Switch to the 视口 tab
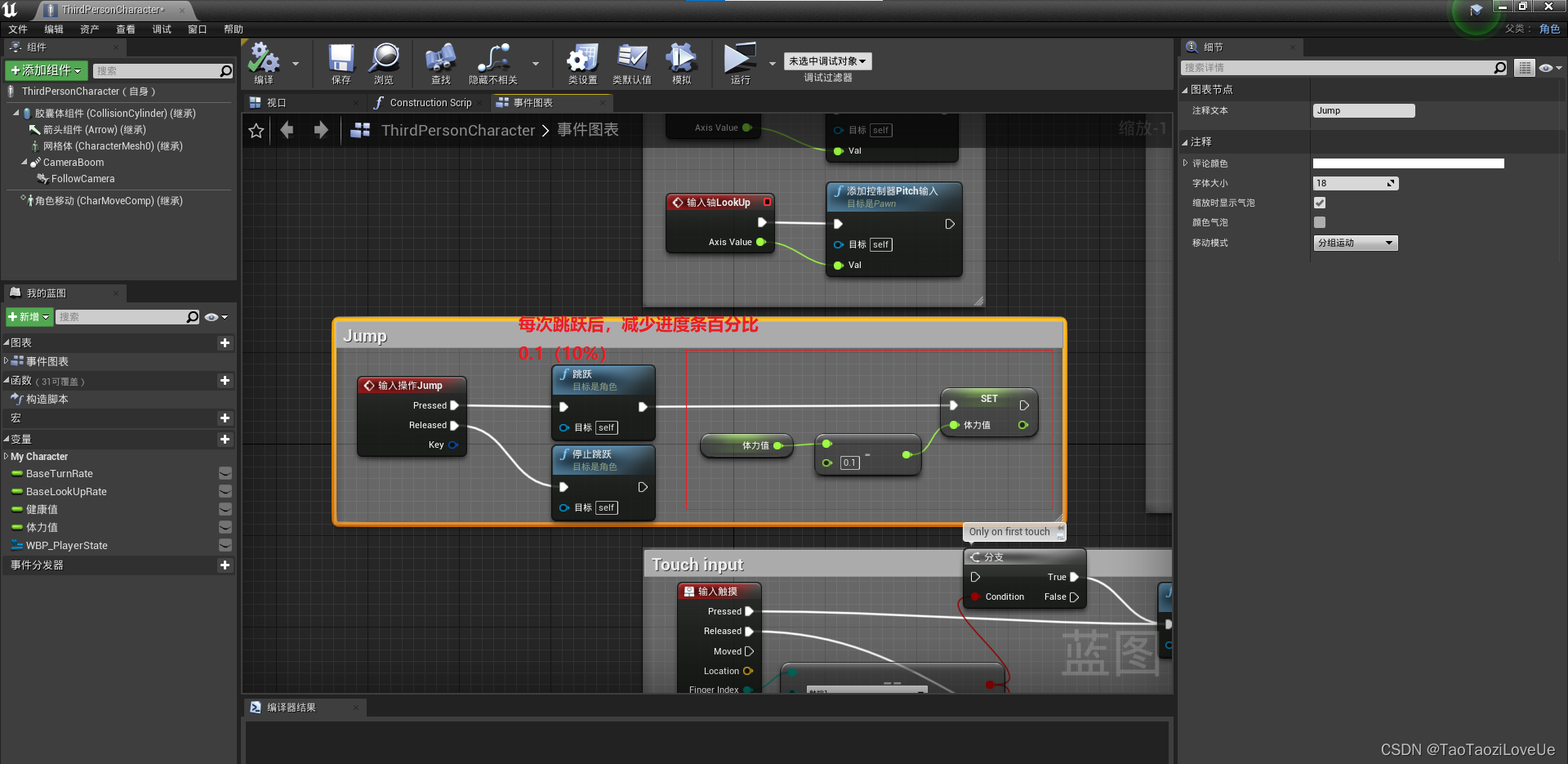 pos(276,102)
